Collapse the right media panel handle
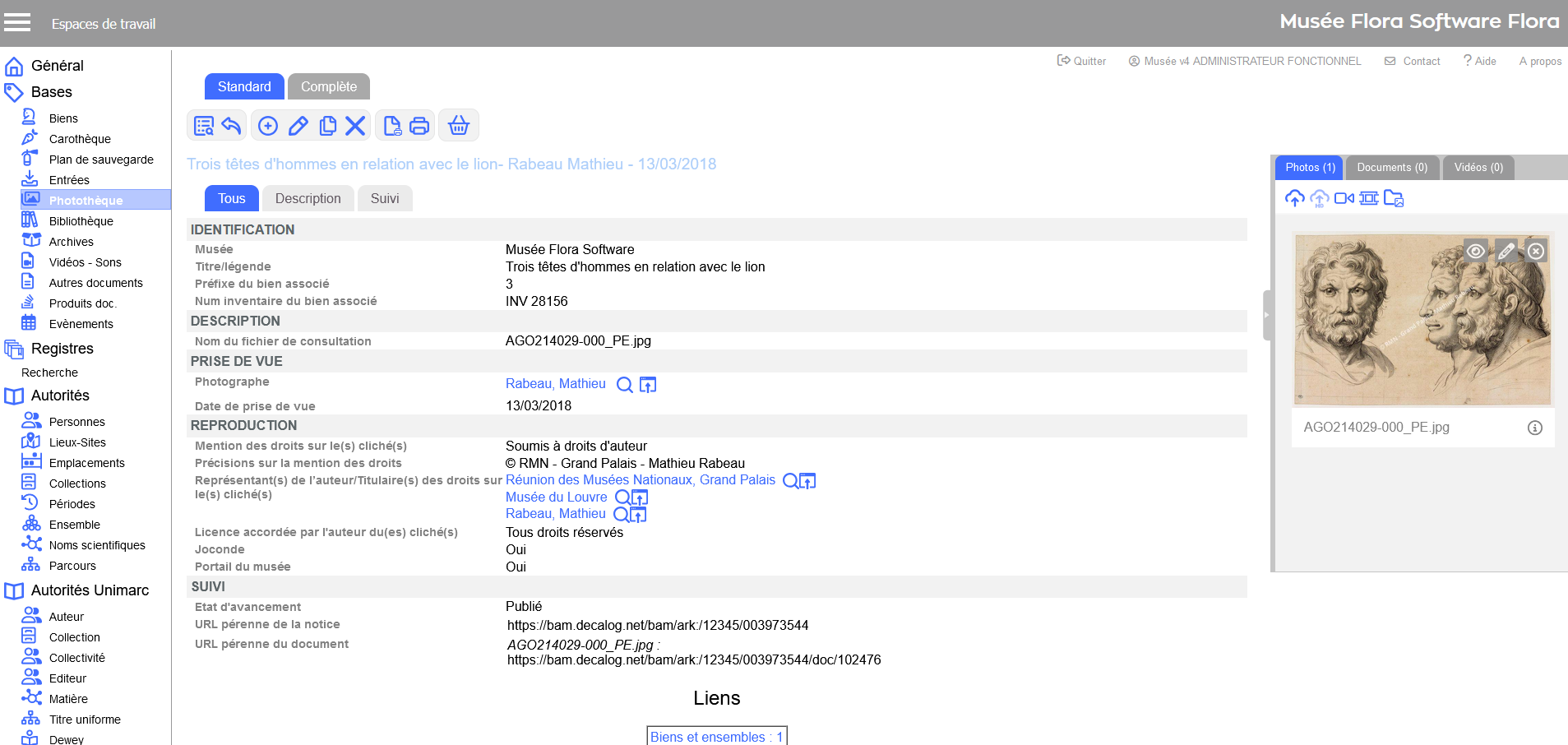 (1267, 315)
